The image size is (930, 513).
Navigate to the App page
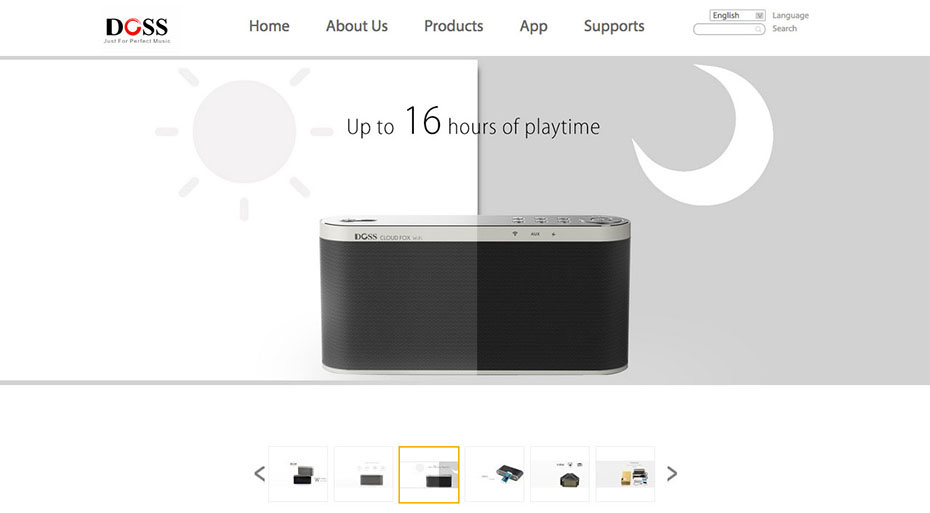(533, 27)
